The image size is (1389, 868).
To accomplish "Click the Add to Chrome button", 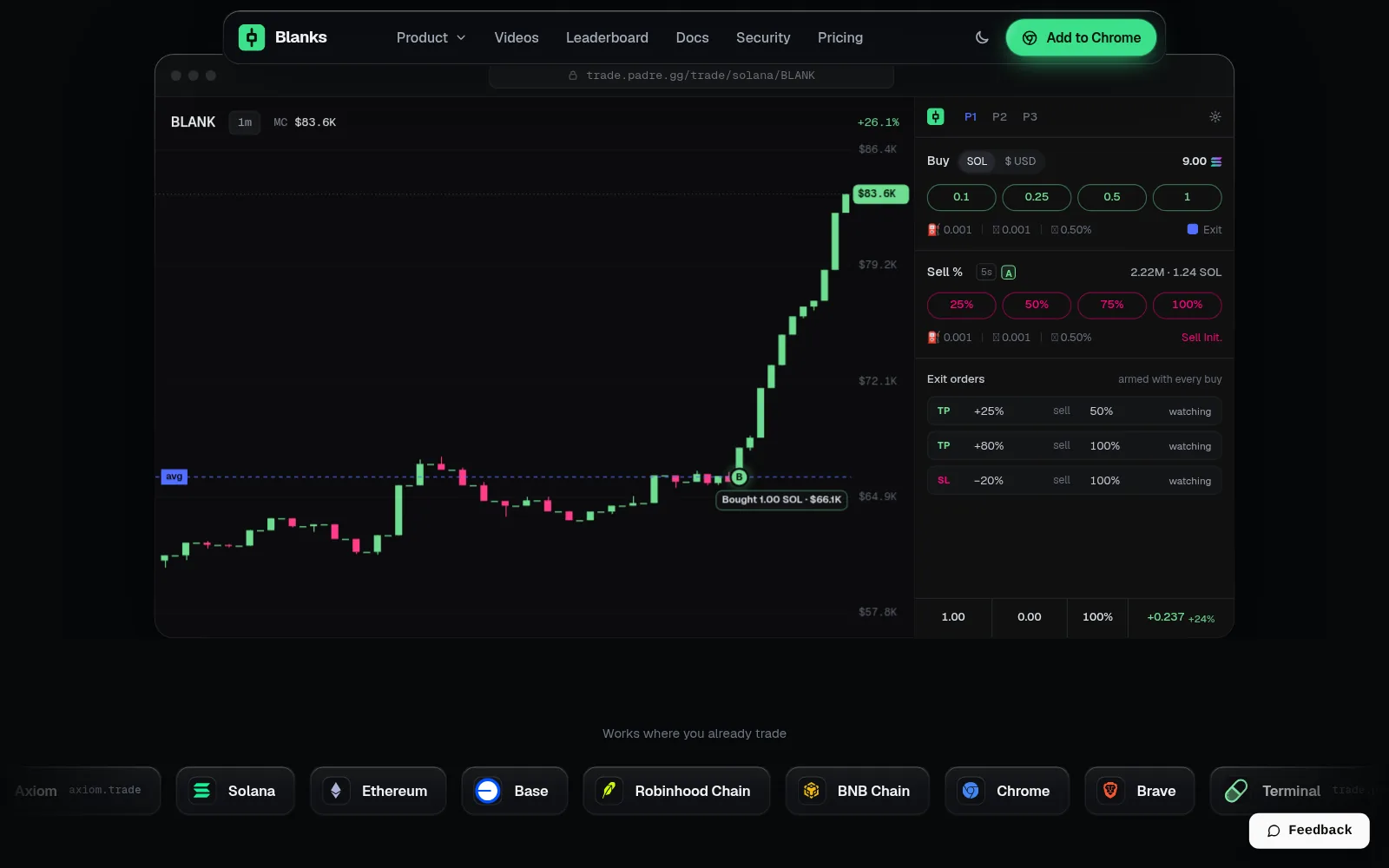I will (1081, 37).
